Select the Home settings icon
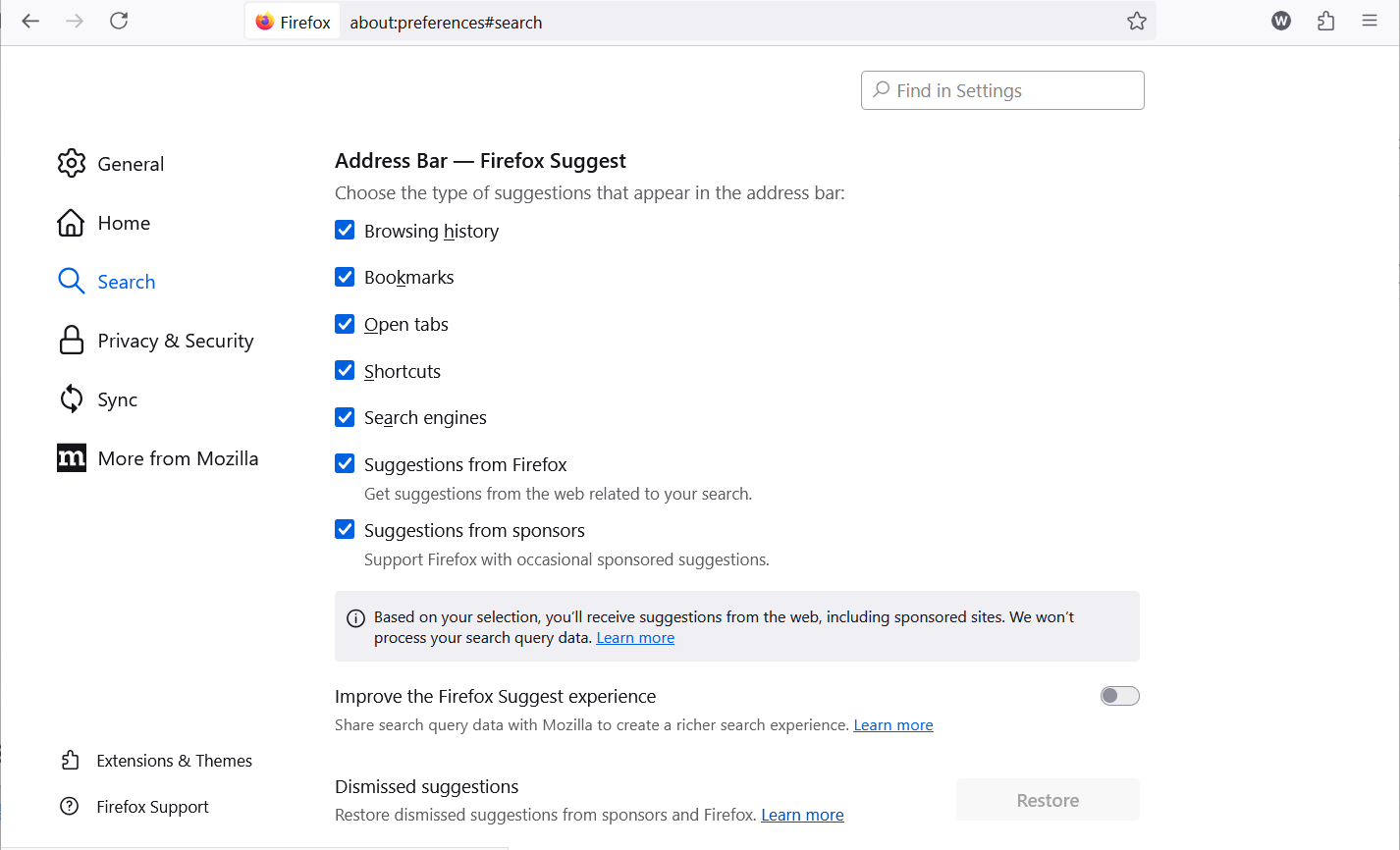The width and height of the screenshot is (1400, 850). pos(72,222)
